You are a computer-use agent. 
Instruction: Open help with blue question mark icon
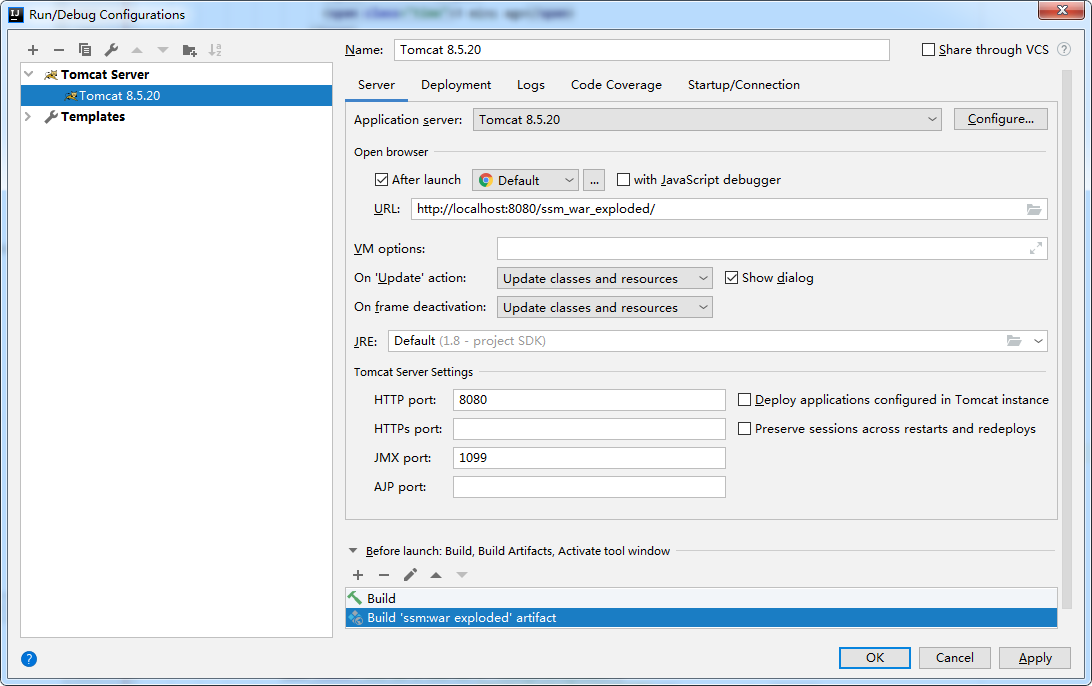[x=29, y=659]
